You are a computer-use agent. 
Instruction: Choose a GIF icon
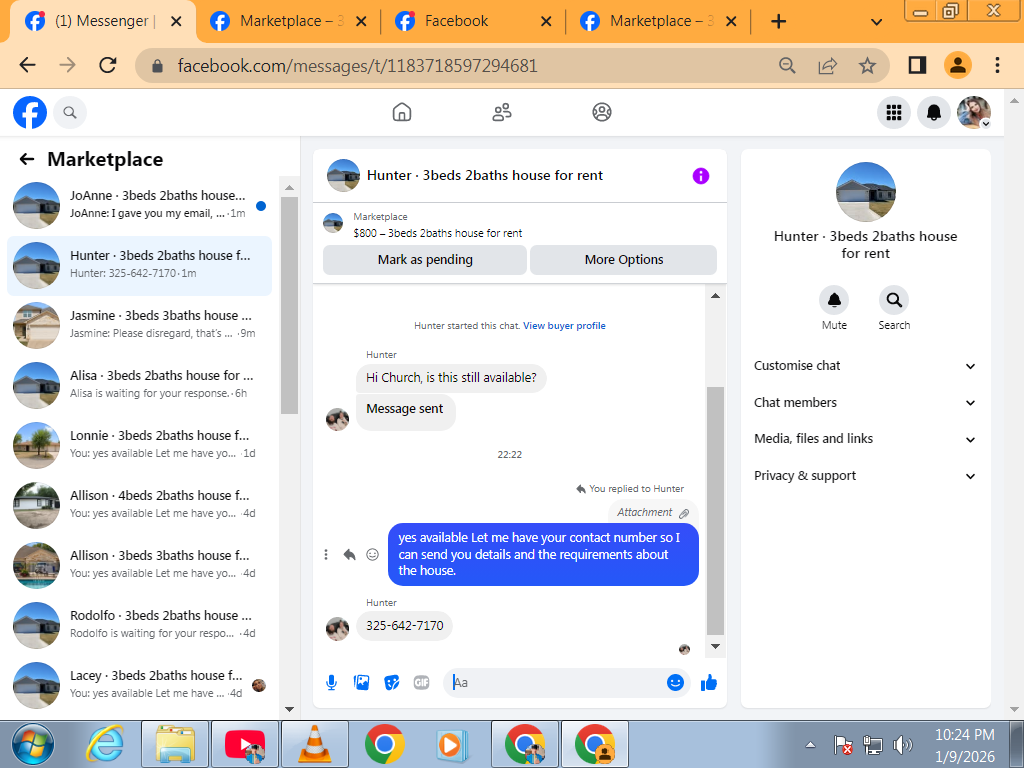click(421, 682)
